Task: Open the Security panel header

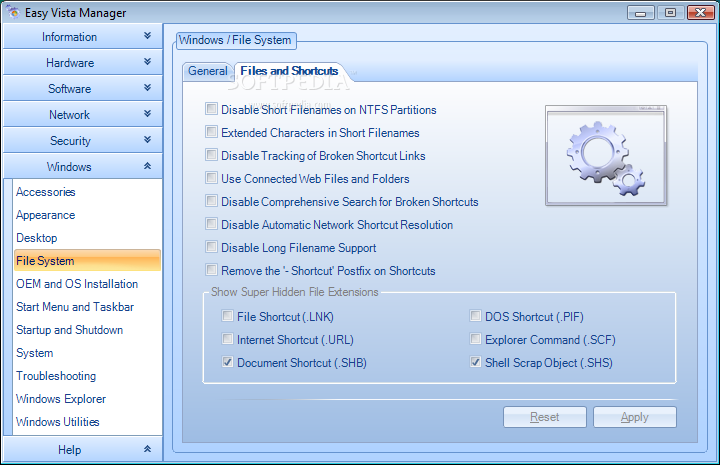Action: coord(83,140)
